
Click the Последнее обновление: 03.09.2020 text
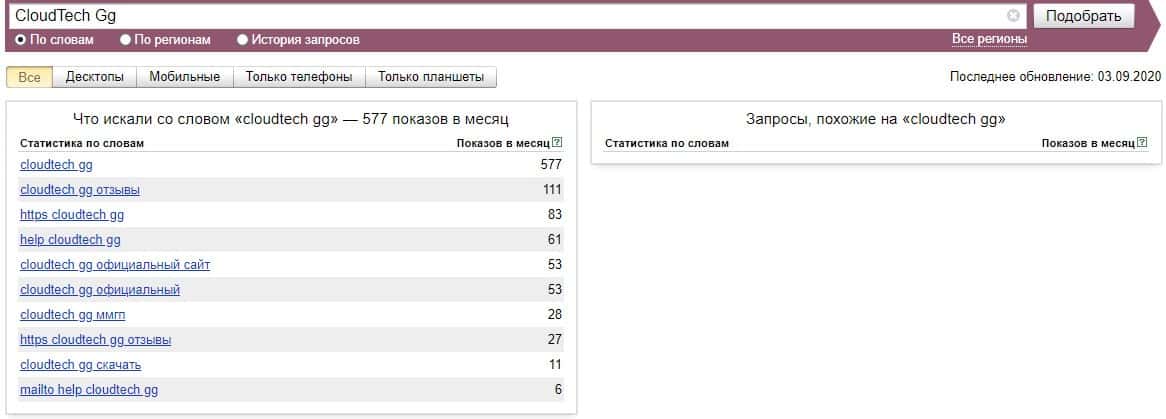pos(1055,77)
